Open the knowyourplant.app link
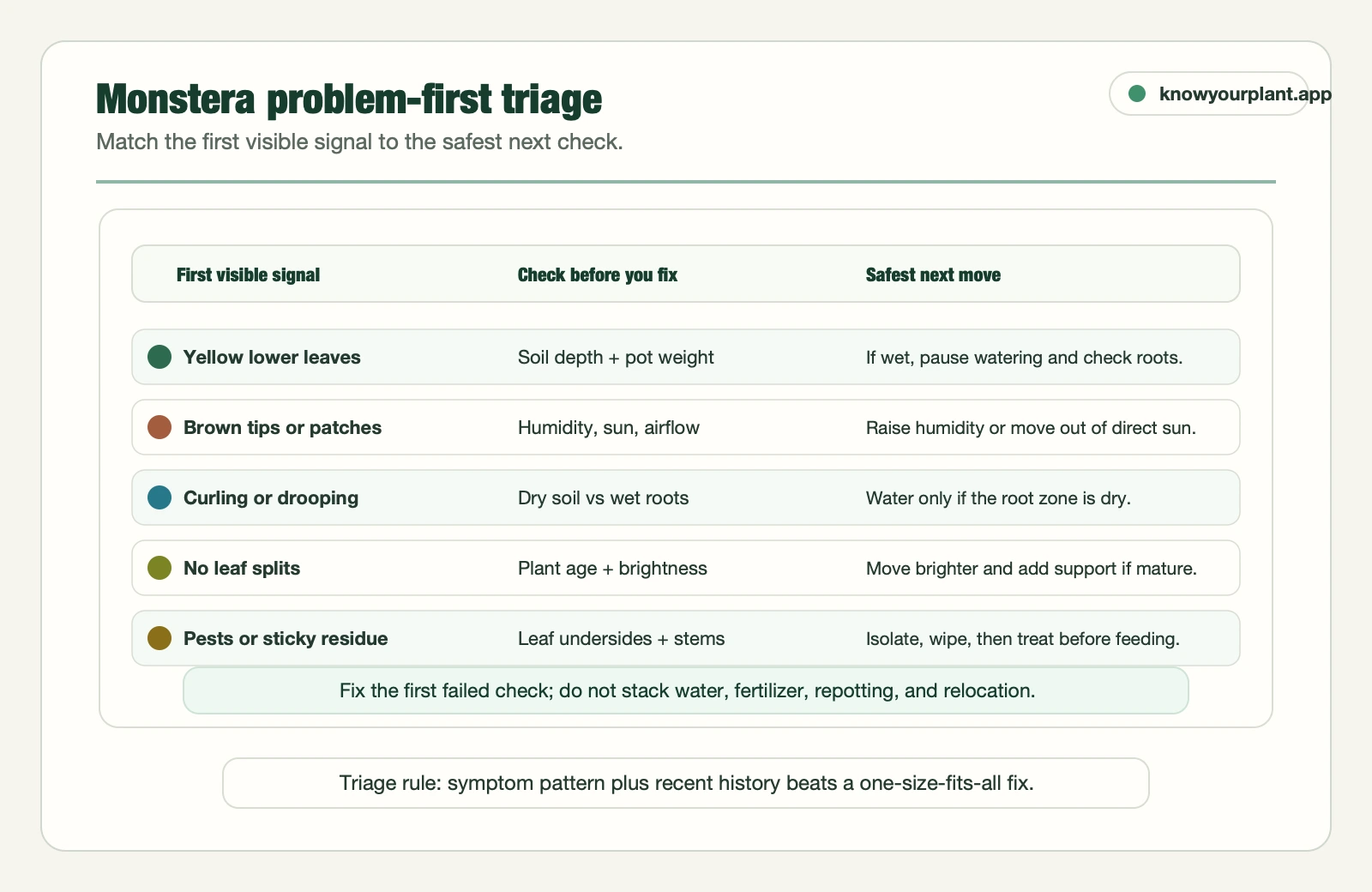Screen dimensions: 1372x892 click(1244, 93)
